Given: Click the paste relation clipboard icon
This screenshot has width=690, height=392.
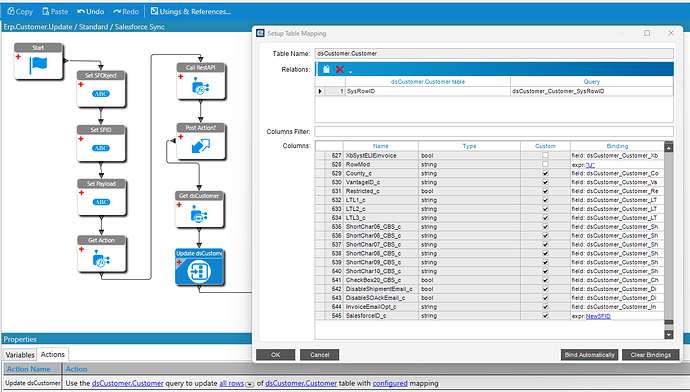Looking at the screenshot, I should point(326,69).
